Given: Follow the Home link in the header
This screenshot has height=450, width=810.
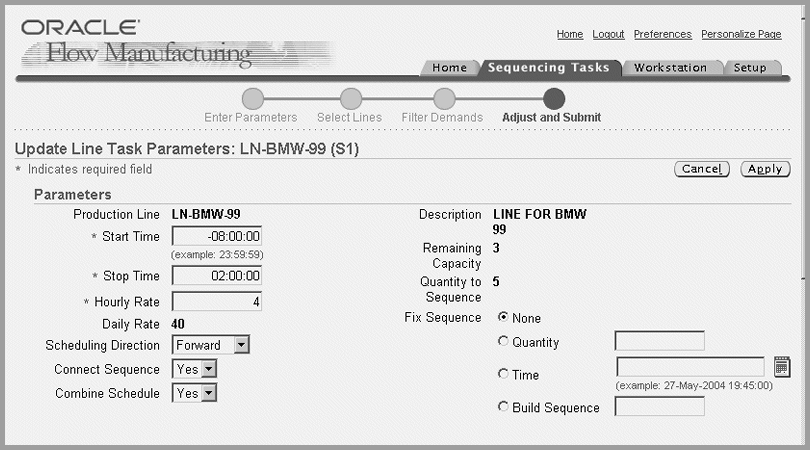Looking at the screenshot, I should pyautogui.click(x=570, y=34).
